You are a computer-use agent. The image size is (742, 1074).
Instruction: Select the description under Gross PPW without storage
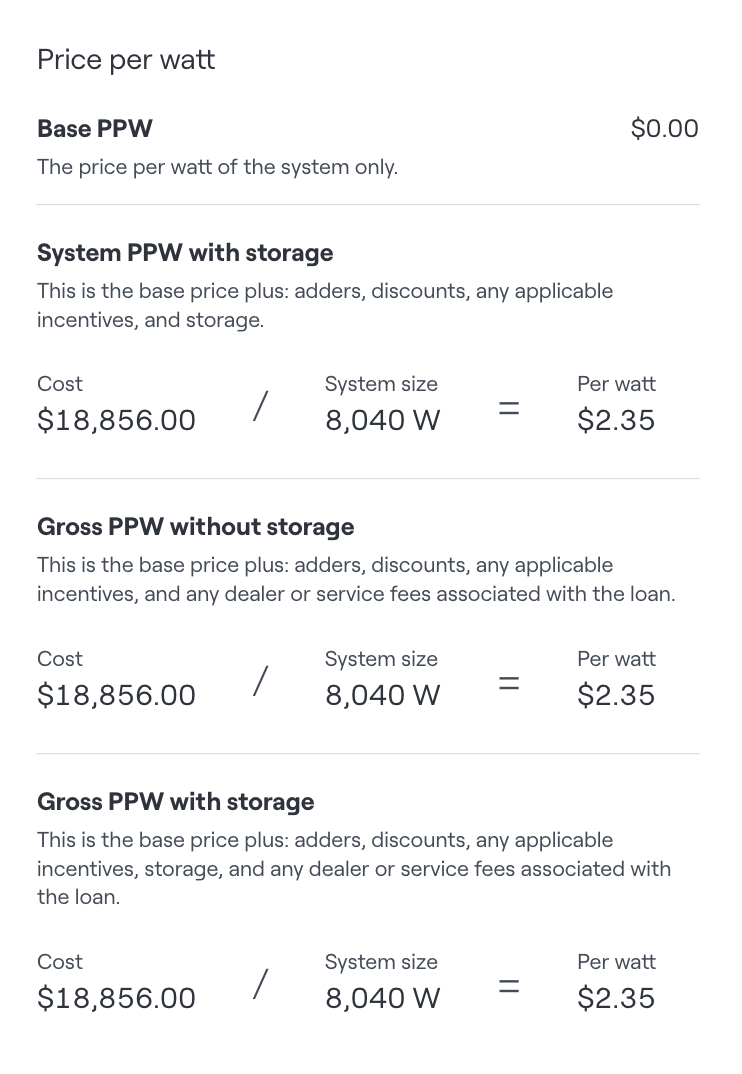355,580
